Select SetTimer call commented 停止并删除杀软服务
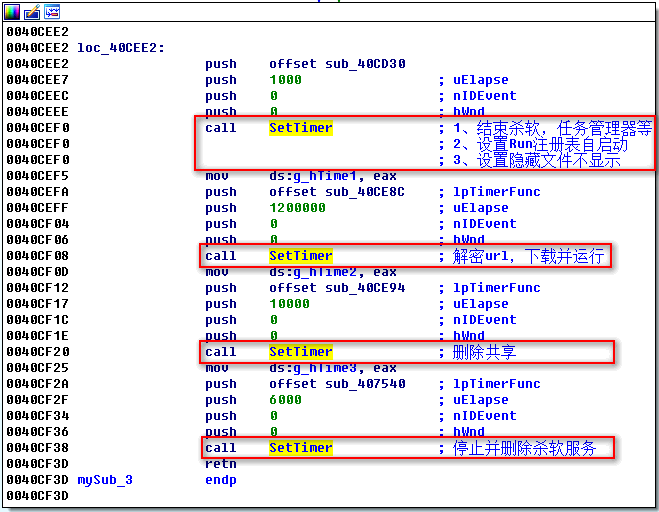This screenshot has height=512, width=659. click(300, 448)
